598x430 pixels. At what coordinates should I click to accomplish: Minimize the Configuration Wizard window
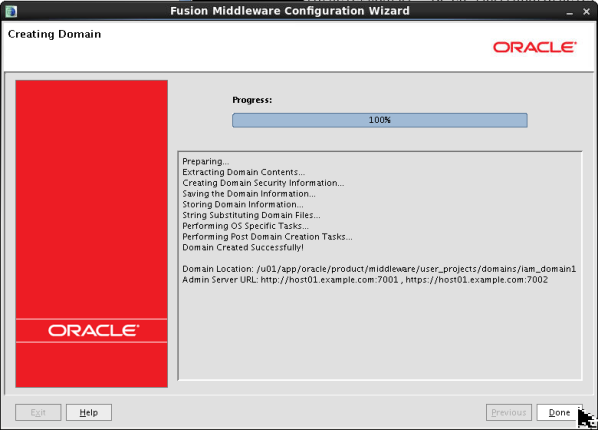(x=570, y=12)
